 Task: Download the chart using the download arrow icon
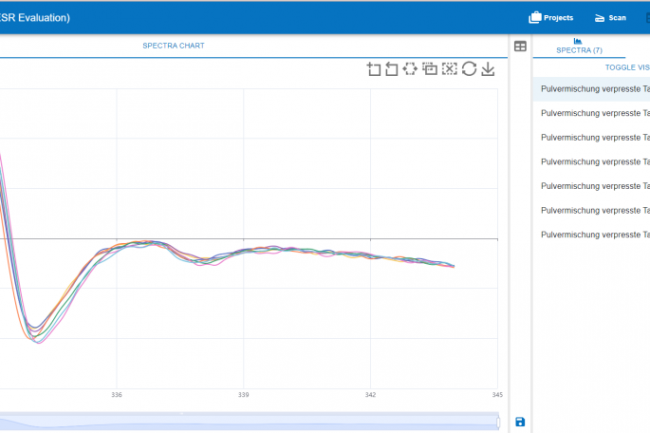coord(487,69)
